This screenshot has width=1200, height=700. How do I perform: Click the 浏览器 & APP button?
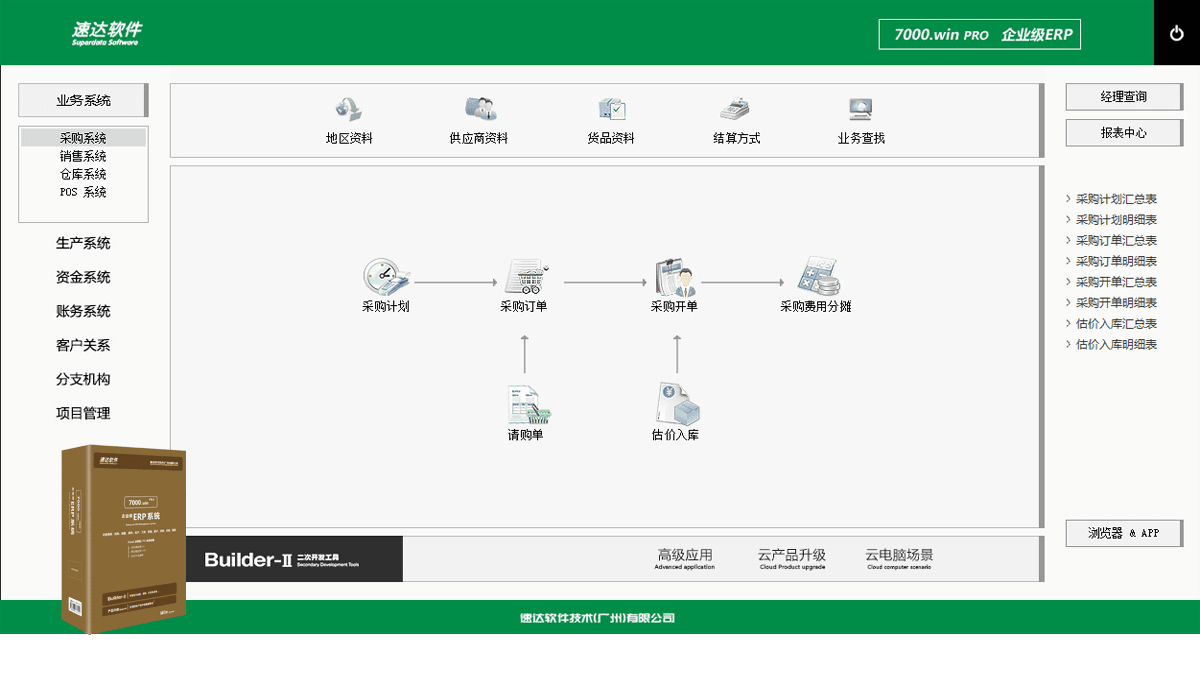(x=1123, y=533)
